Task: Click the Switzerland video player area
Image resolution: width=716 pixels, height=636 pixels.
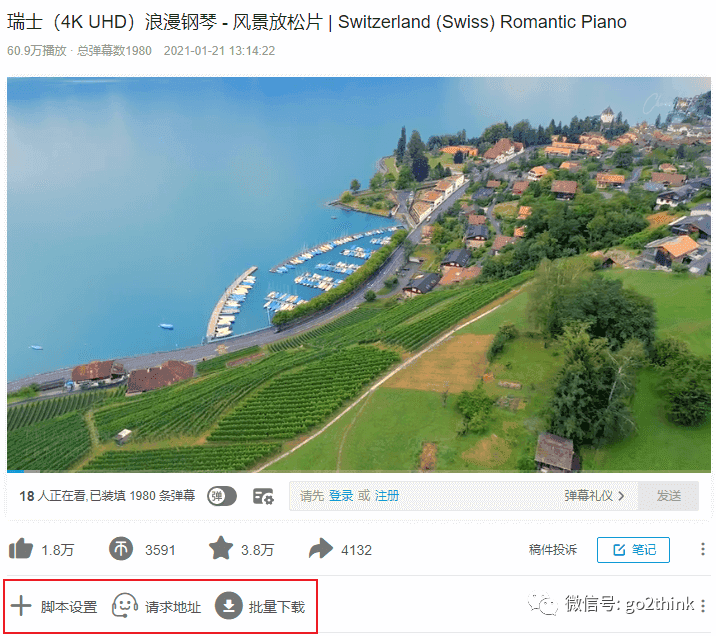Action: point(358,274)
